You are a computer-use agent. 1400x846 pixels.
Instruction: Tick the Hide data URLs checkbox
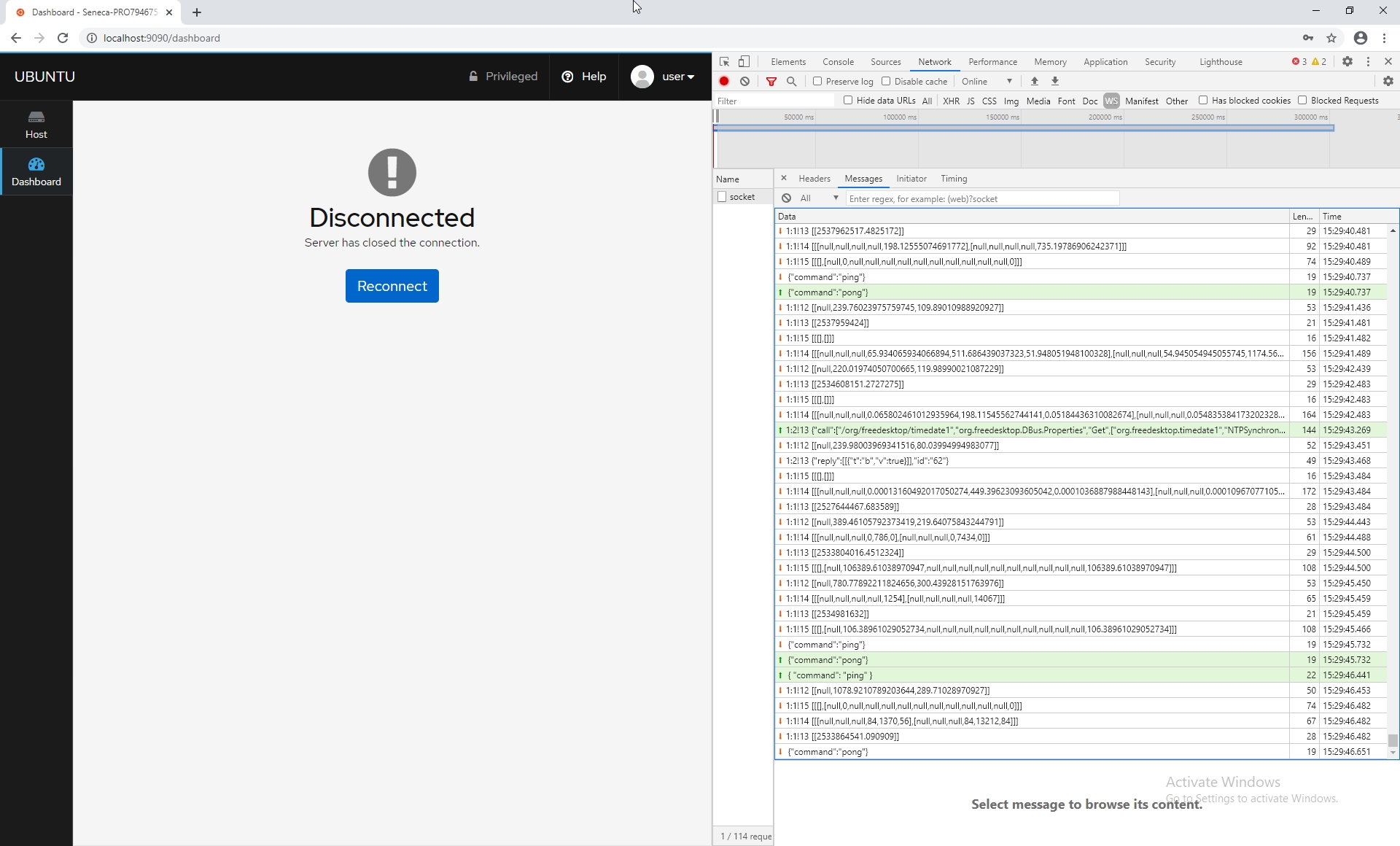click(848, 101)
